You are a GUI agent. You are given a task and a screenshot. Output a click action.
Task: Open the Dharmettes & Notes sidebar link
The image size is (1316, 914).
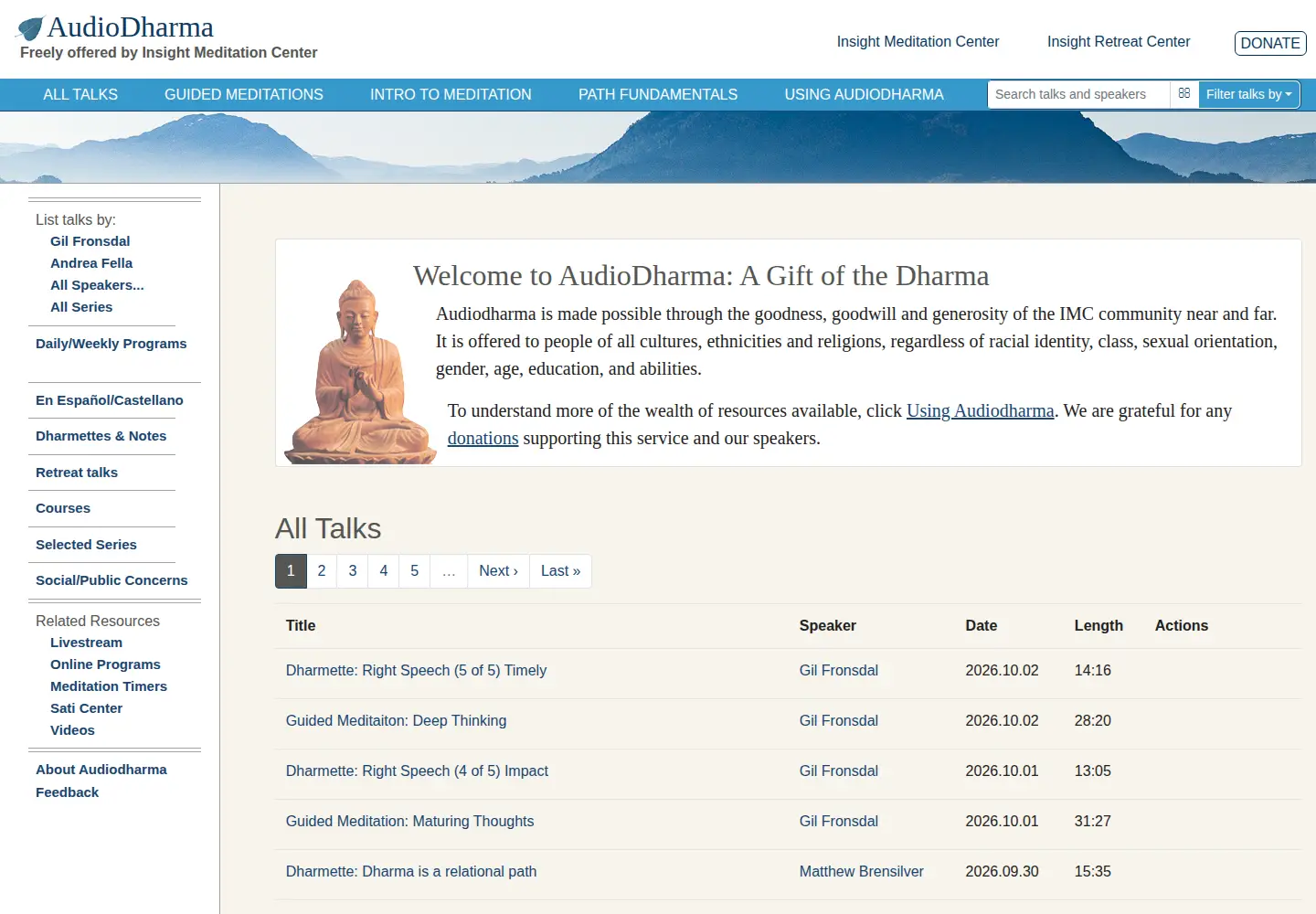click(x=101, y=436)
